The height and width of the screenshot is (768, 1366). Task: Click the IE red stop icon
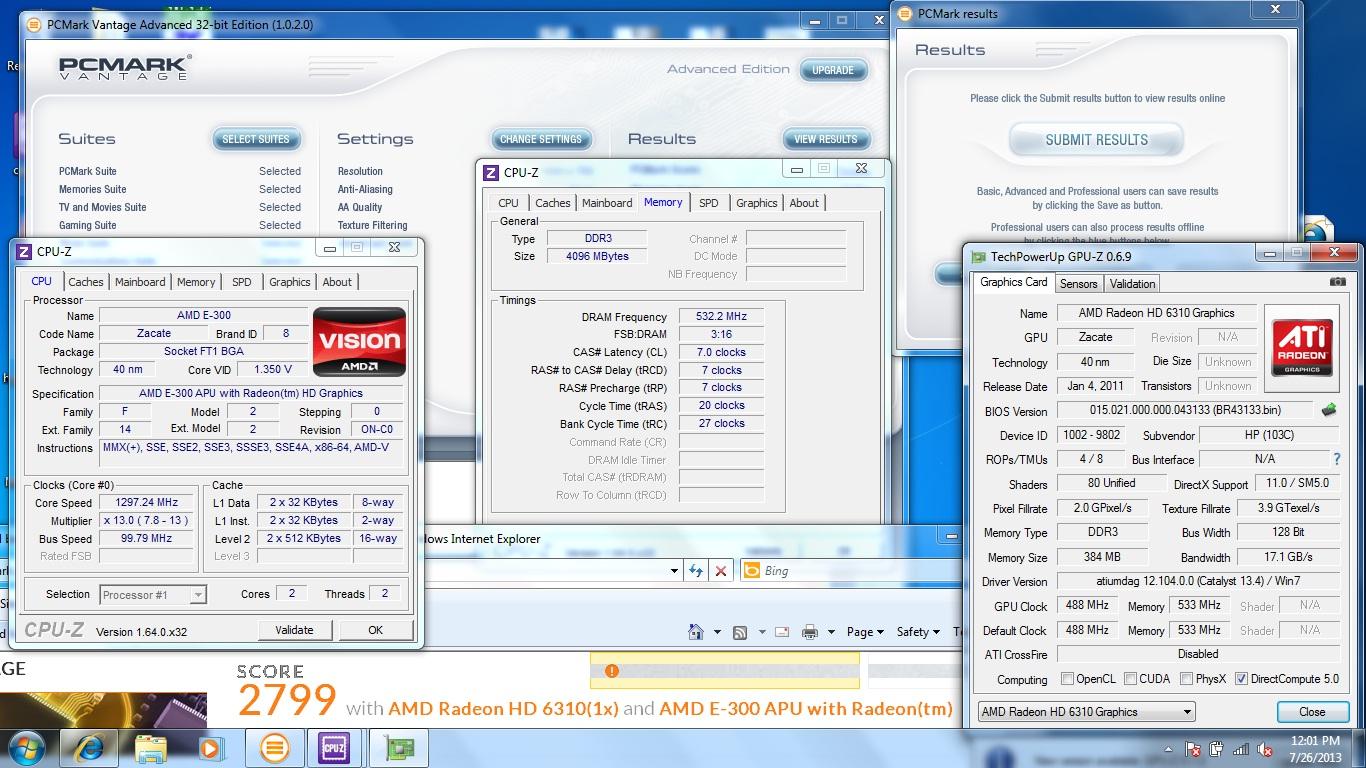pos(721,571)
